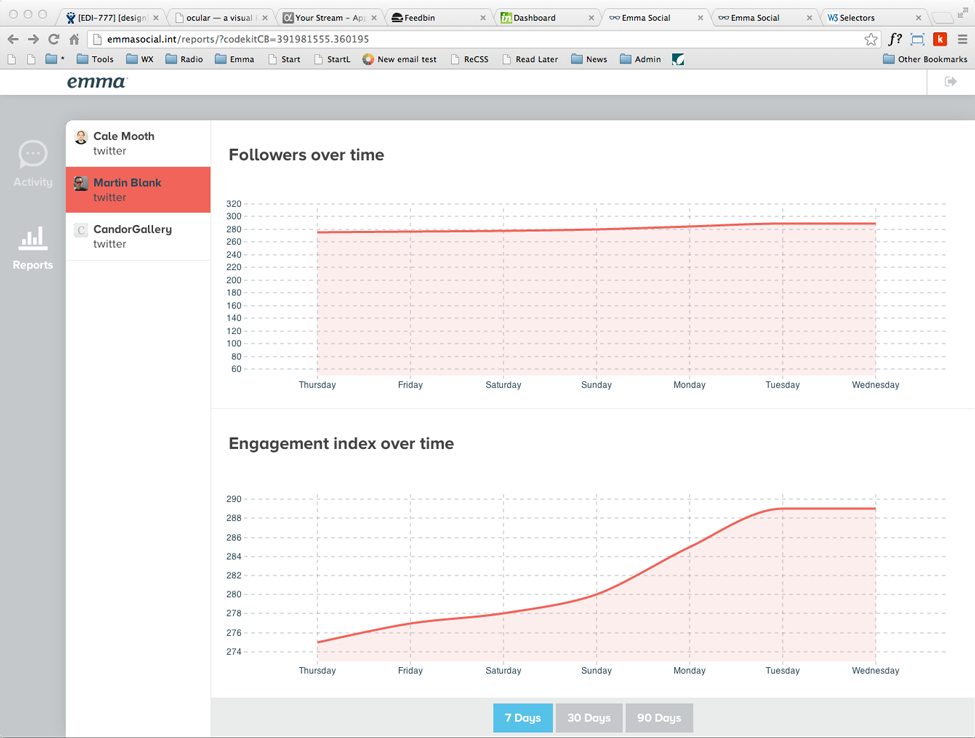Switch to 90 Days range
This screenshot has width=975, height=738.
659,718
